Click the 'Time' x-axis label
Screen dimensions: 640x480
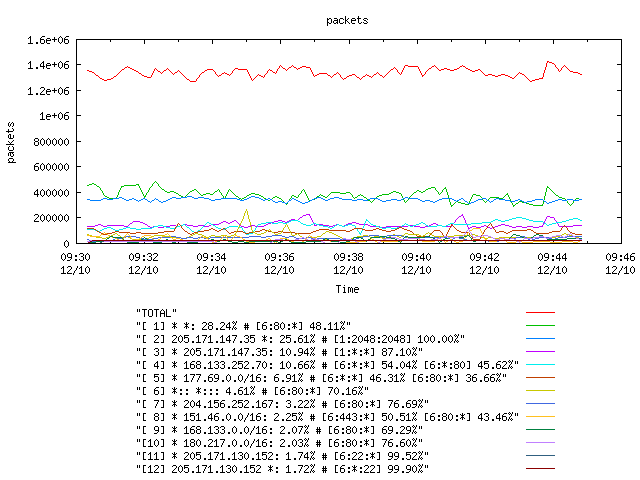coord(347,289)
